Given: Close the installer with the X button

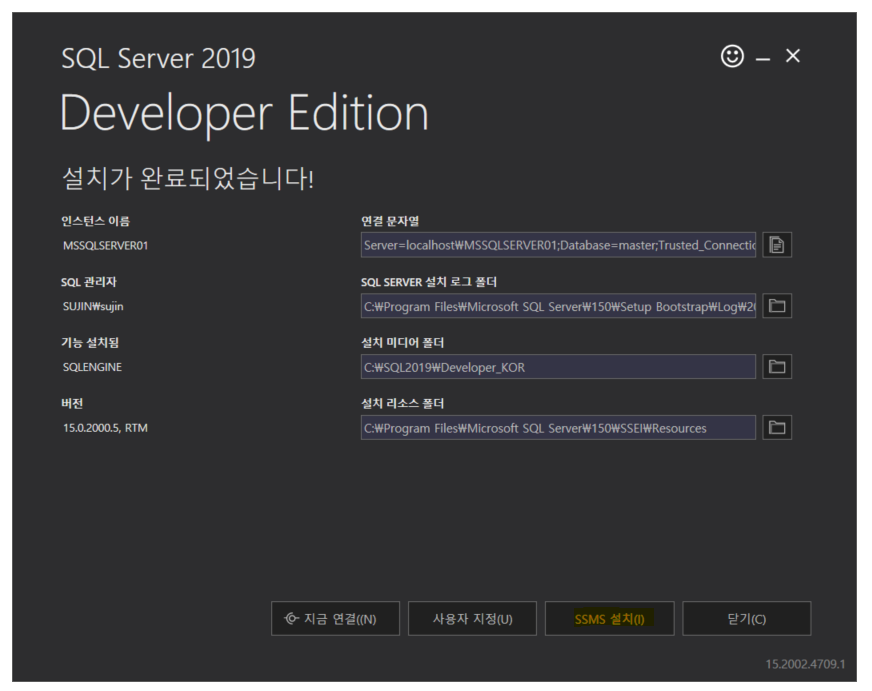Looking at the screenshot, I should [792, 56].
